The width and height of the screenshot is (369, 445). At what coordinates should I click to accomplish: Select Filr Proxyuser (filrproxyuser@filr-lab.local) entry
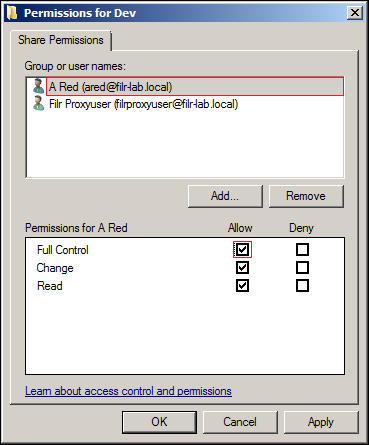tap(143, 104)
